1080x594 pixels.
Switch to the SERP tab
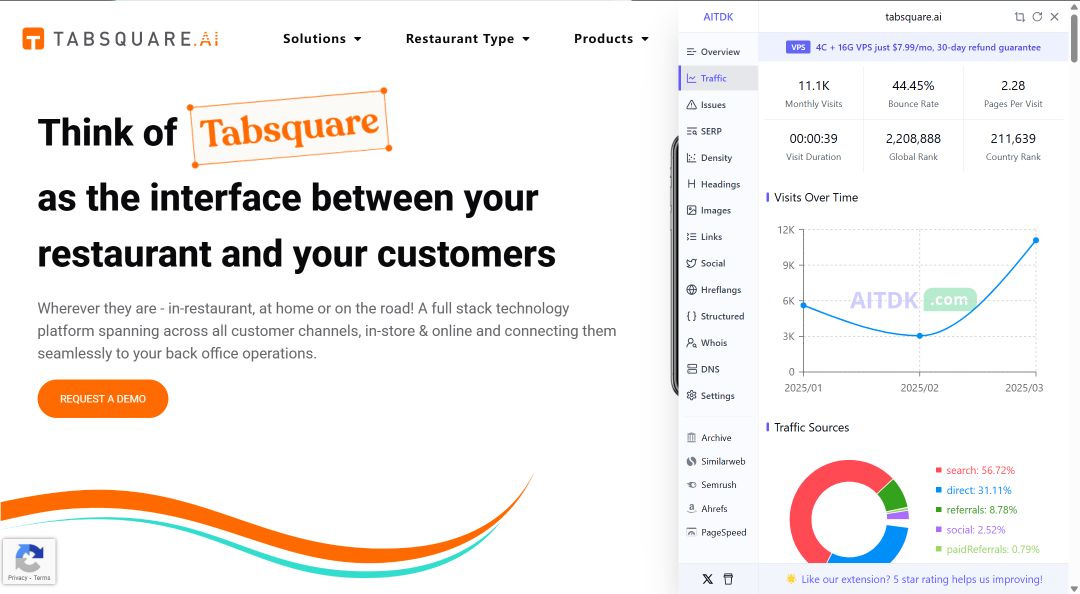[718, 131]
